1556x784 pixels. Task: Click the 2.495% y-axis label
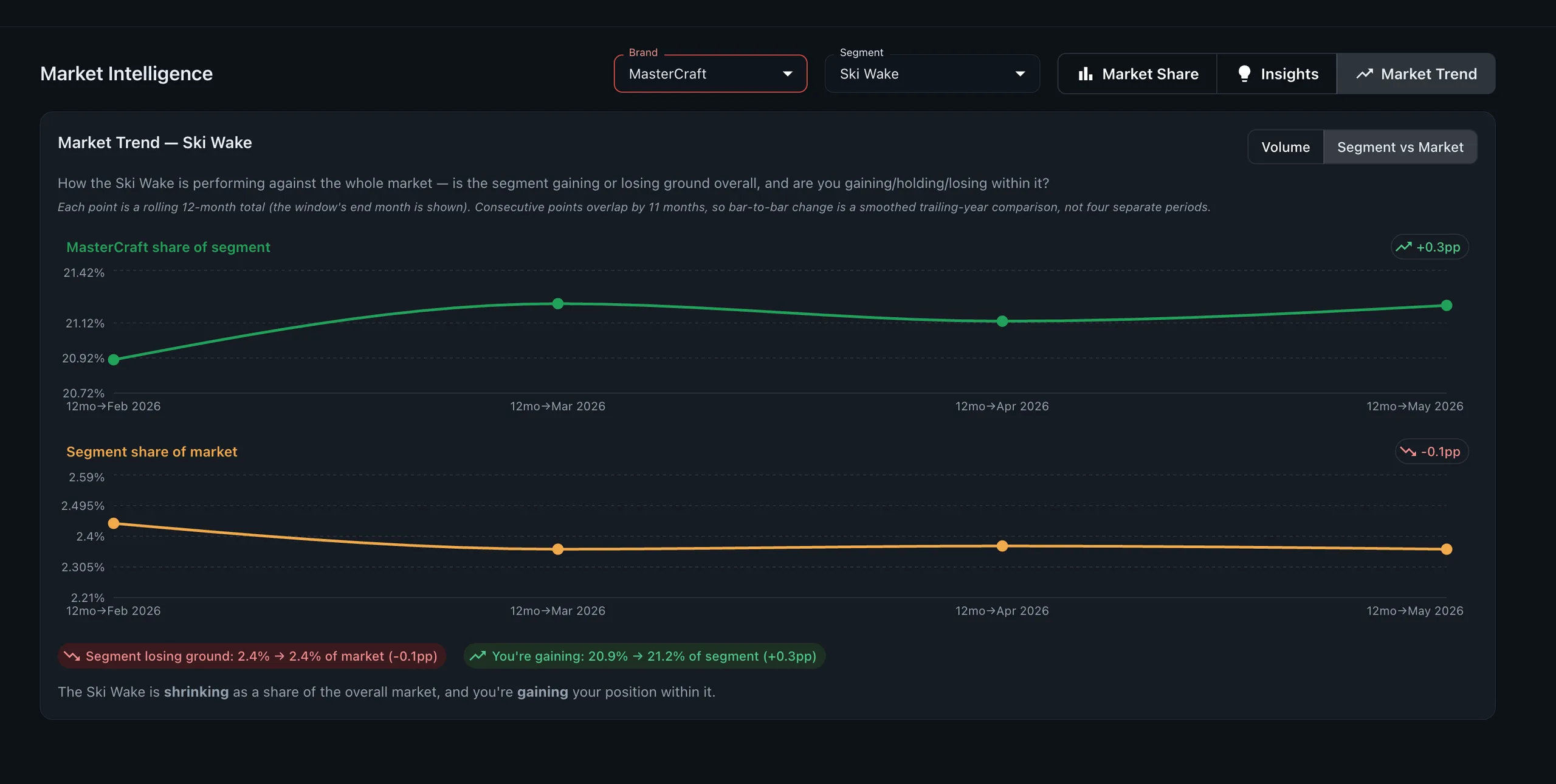(83, 506)
